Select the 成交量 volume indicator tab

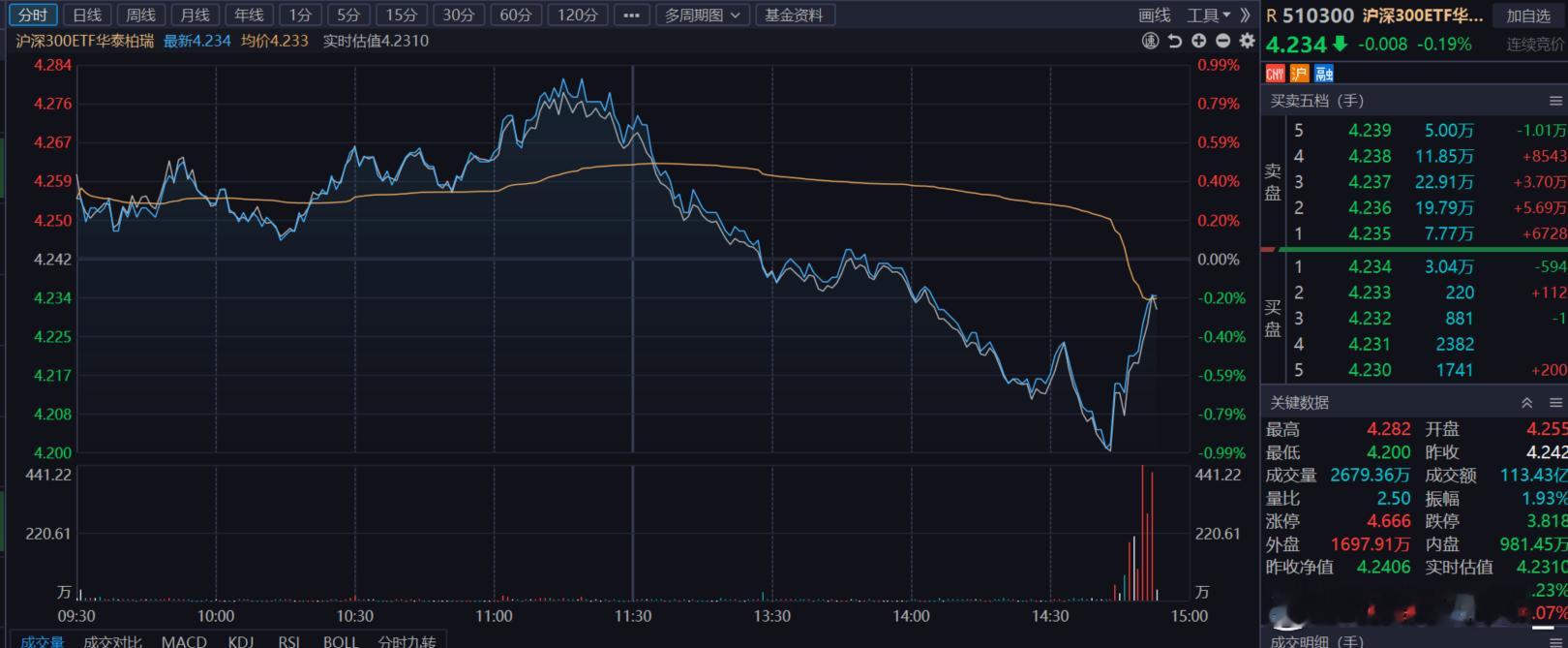point(43,641)
